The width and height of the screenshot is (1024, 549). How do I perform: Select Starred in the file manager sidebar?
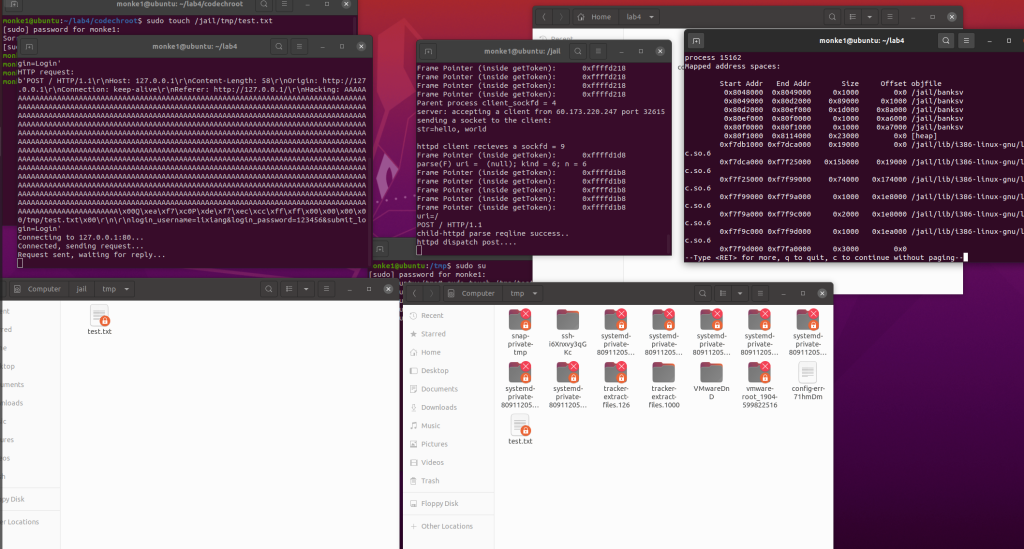coord(433,334)
